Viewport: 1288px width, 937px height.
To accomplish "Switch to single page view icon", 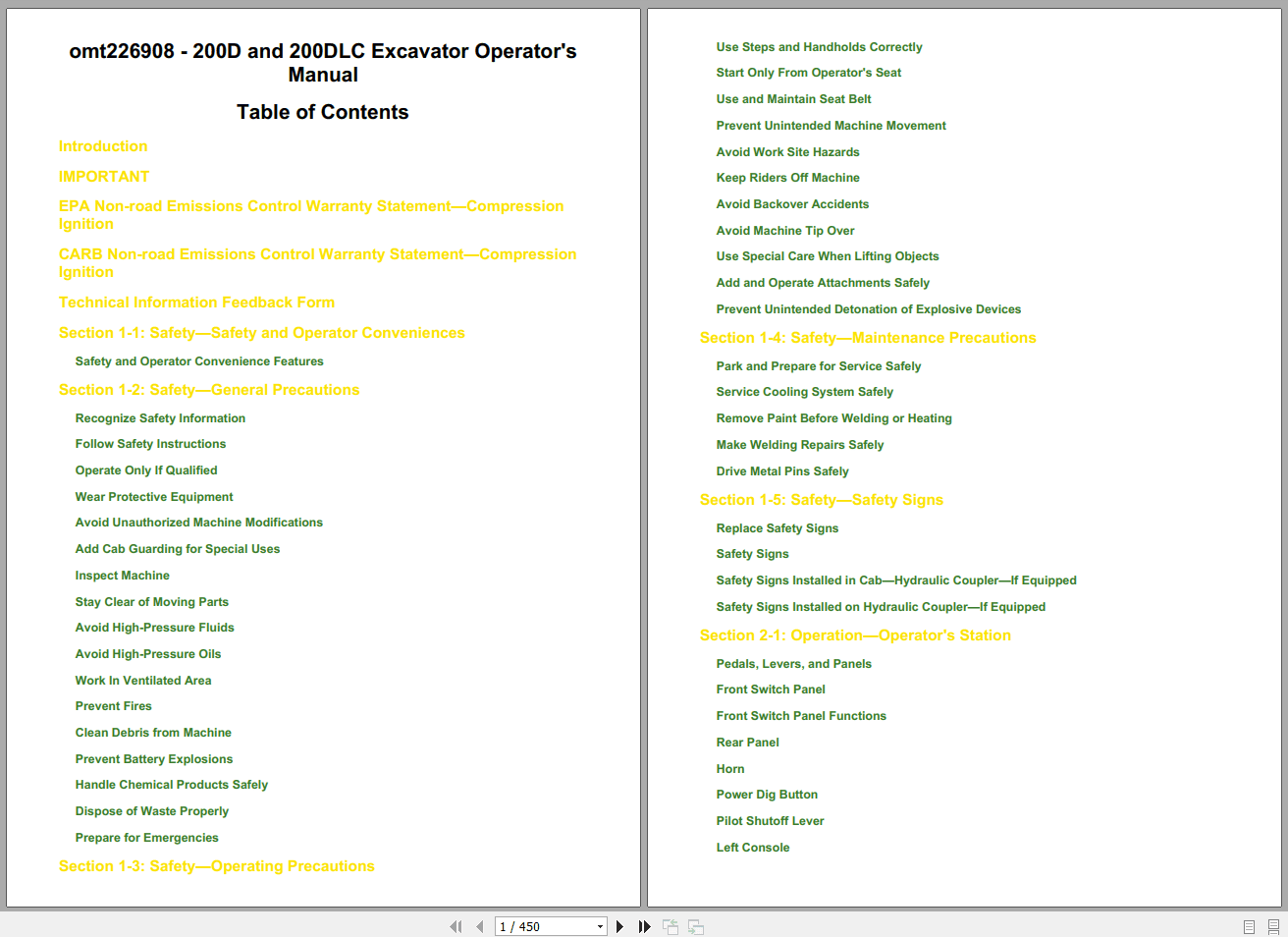I will click(1249, 926).
